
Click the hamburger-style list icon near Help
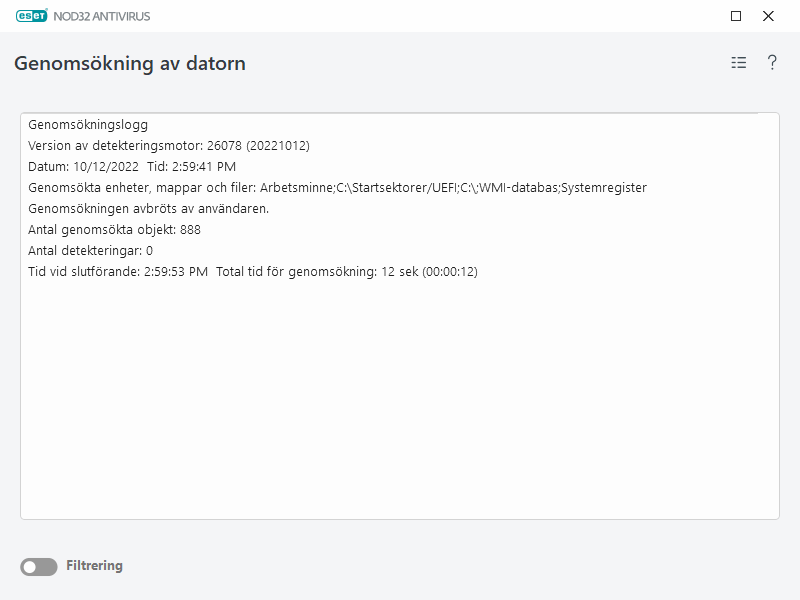[738, 62]
